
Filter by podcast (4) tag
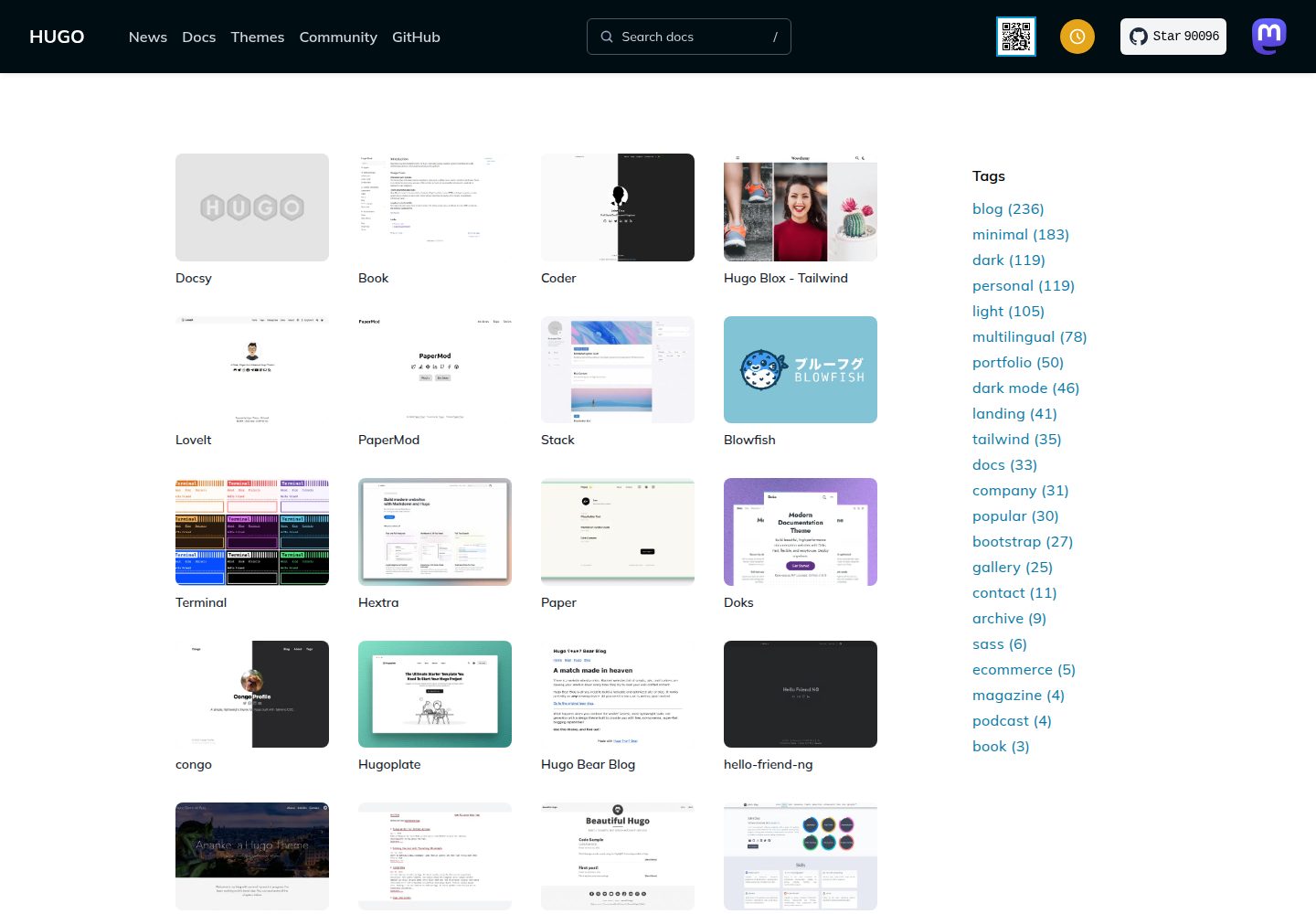pos(1012,720)
